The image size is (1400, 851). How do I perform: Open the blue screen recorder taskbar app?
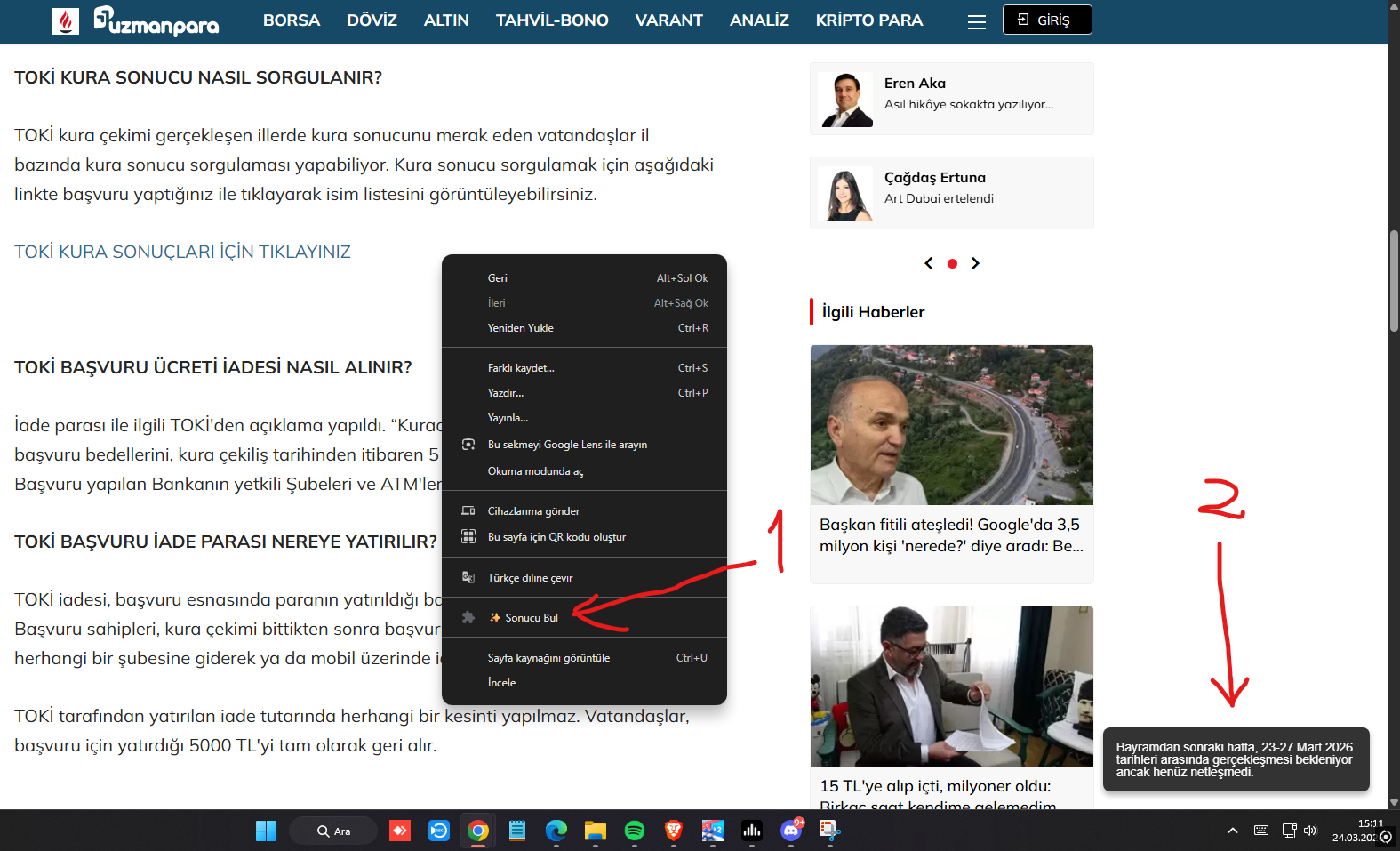(439, 831)
